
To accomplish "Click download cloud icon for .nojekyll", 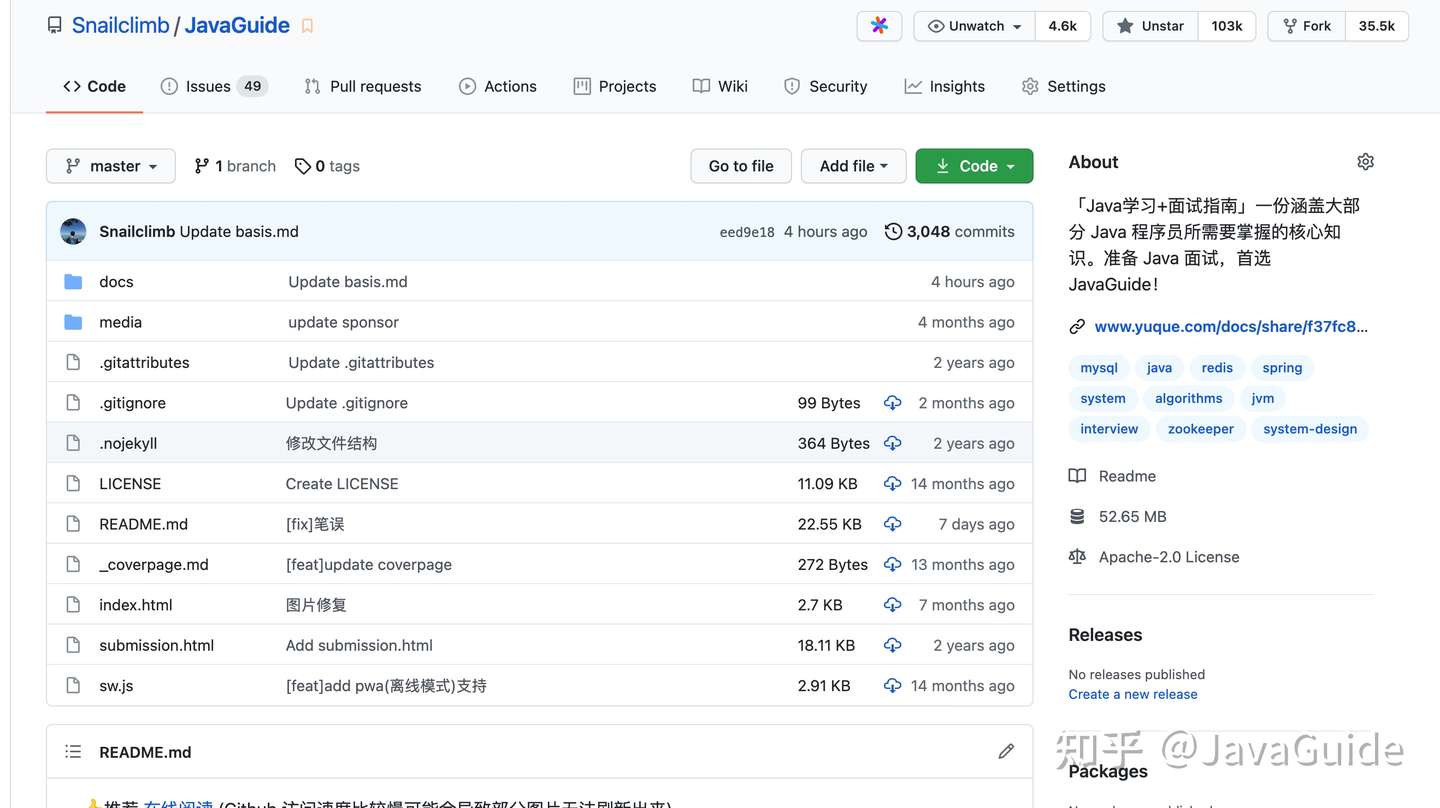I will [892, 443].
